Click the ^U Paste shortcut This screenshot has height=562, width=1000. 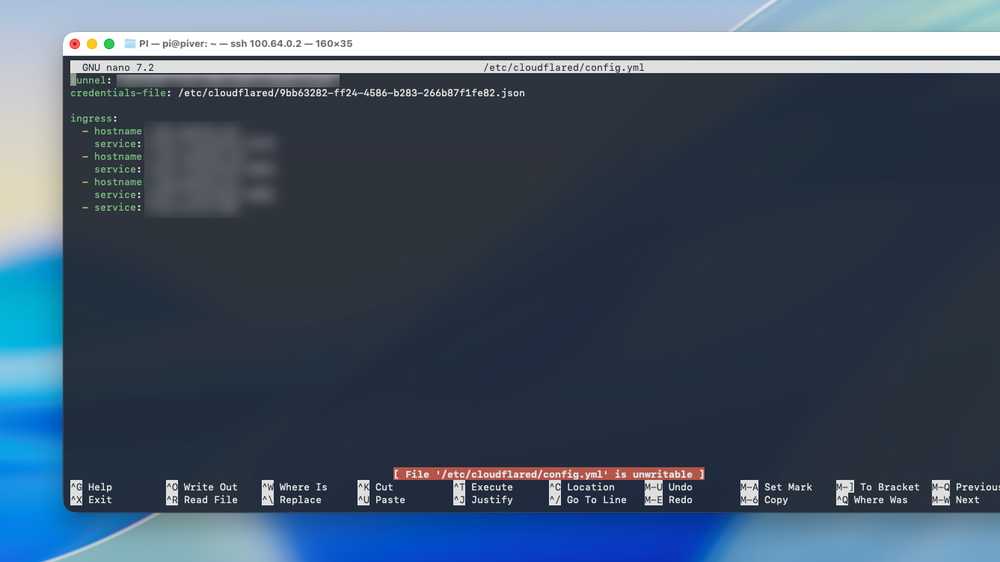click(381, 499)
